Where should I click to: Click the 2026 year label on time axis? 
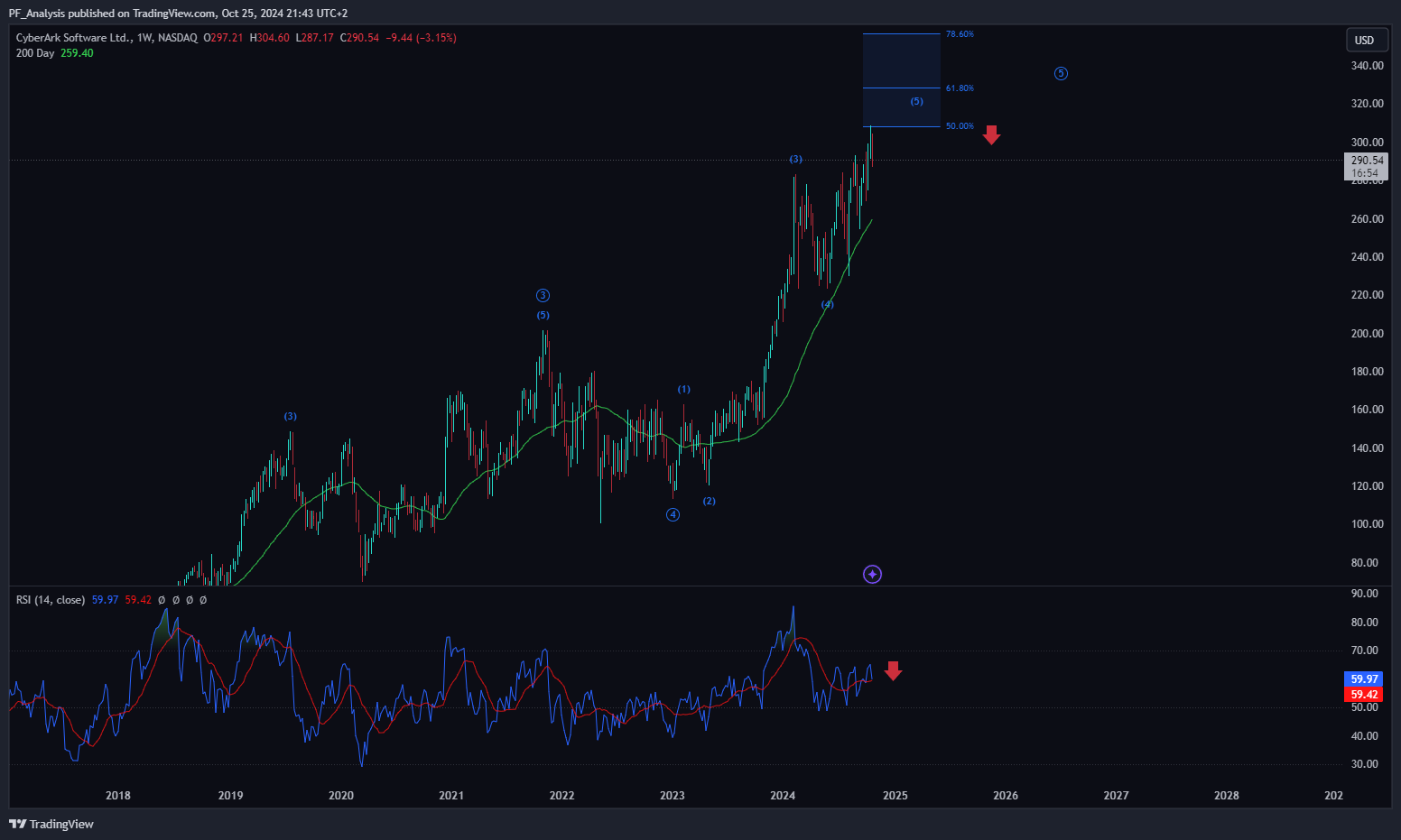tap(1006, 795)
